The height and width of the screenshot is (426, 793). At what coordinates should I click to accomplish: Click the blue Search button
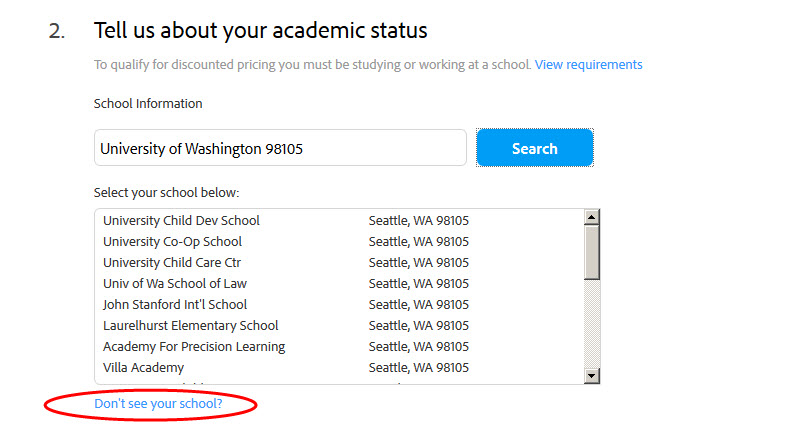click(x=534, y=148)
